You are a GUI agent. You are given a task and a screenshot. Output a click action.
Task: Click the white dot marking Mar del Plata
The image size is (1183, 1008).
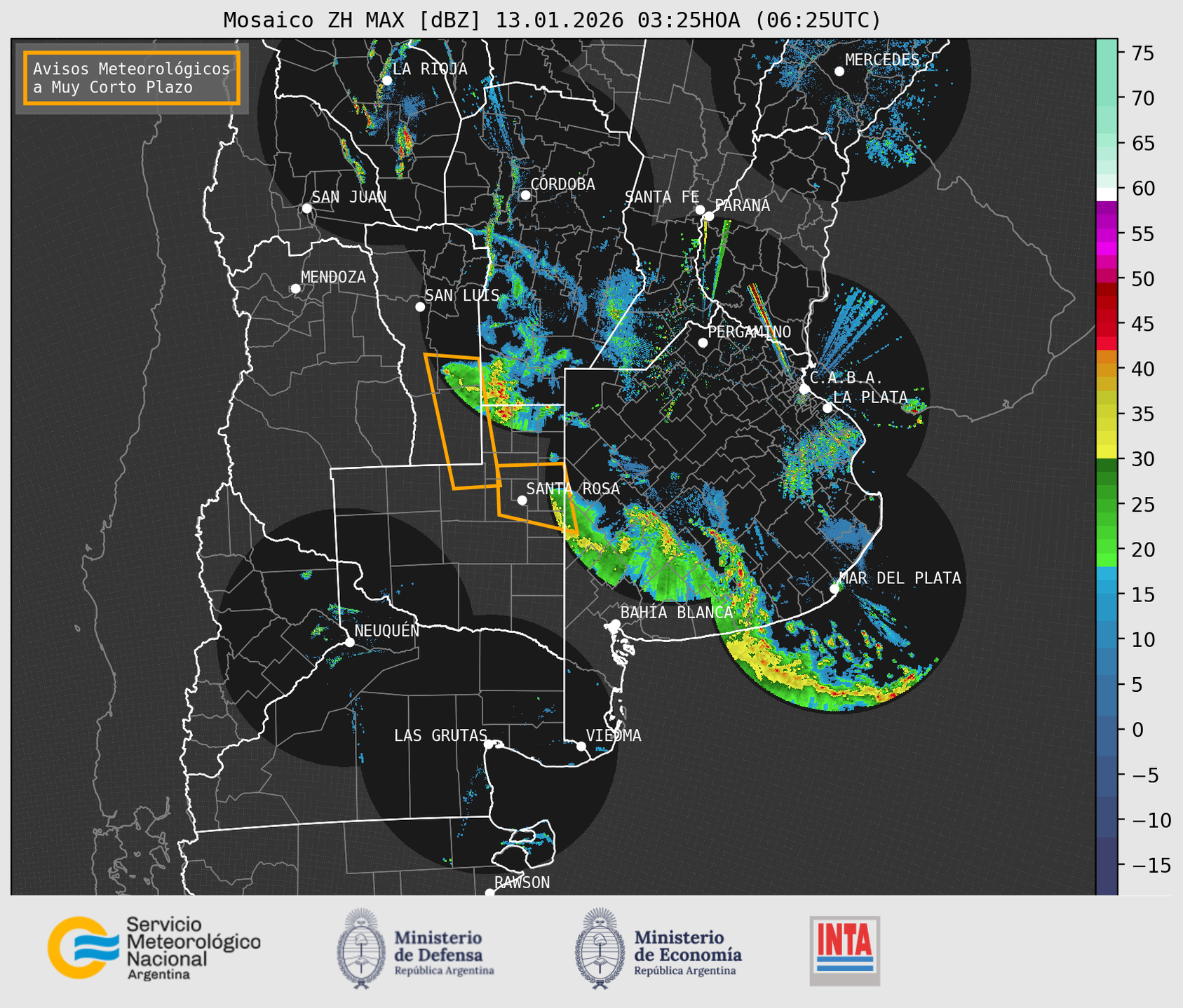pyautogui.click(x=834, y=589)
